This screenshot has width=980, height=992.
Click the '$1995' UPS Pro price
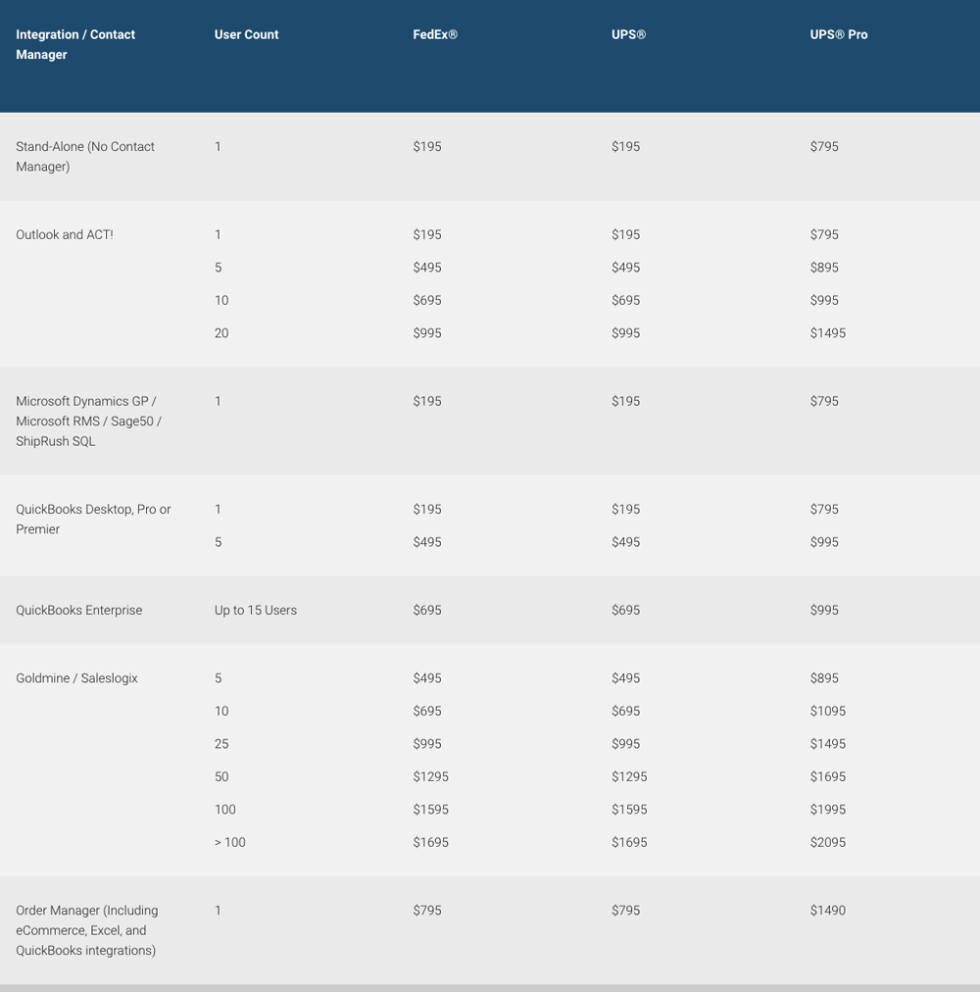pos(828,810)
